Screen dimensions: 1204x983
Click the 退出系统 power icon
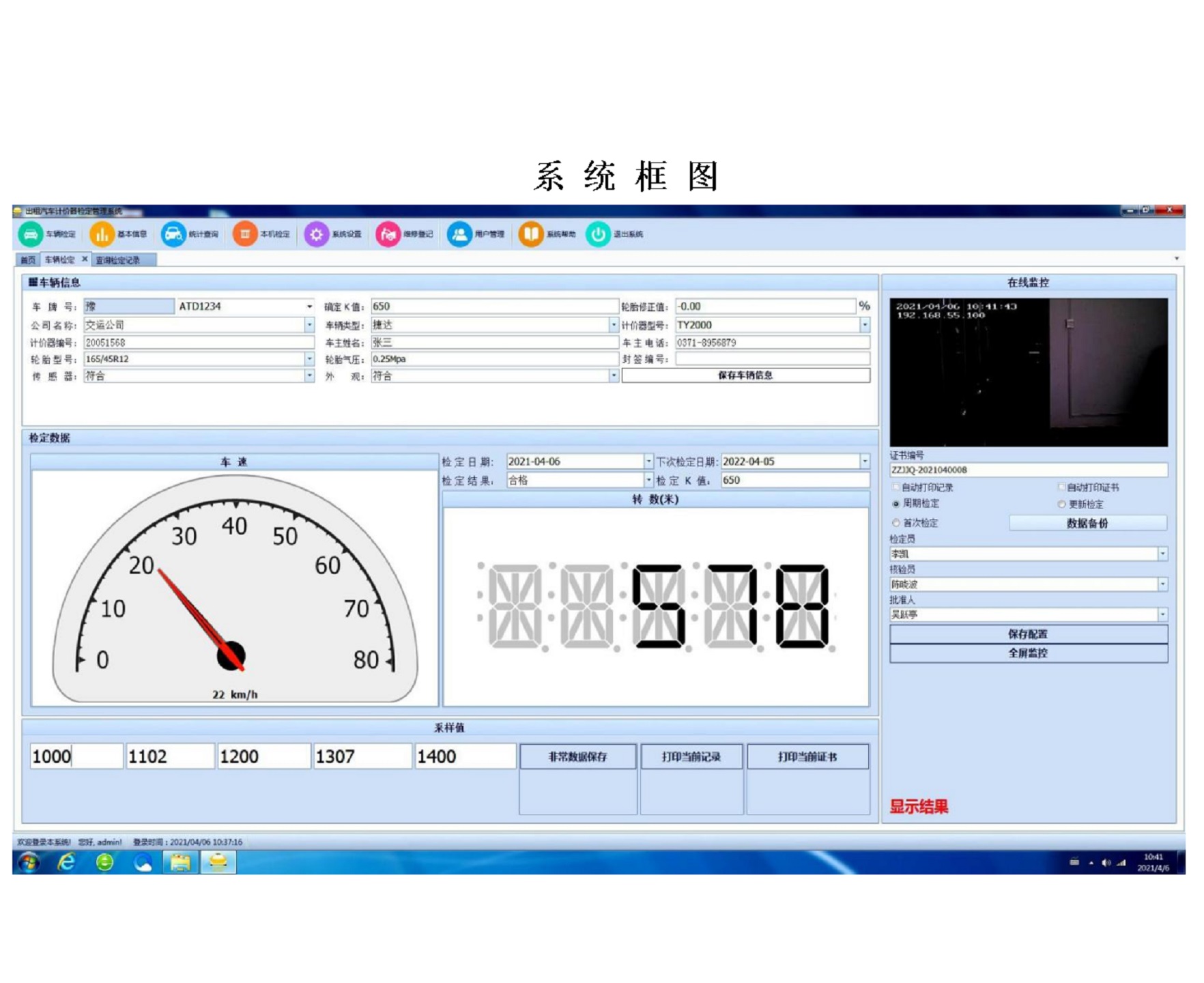pyautogui.click(x=598, y=234)
